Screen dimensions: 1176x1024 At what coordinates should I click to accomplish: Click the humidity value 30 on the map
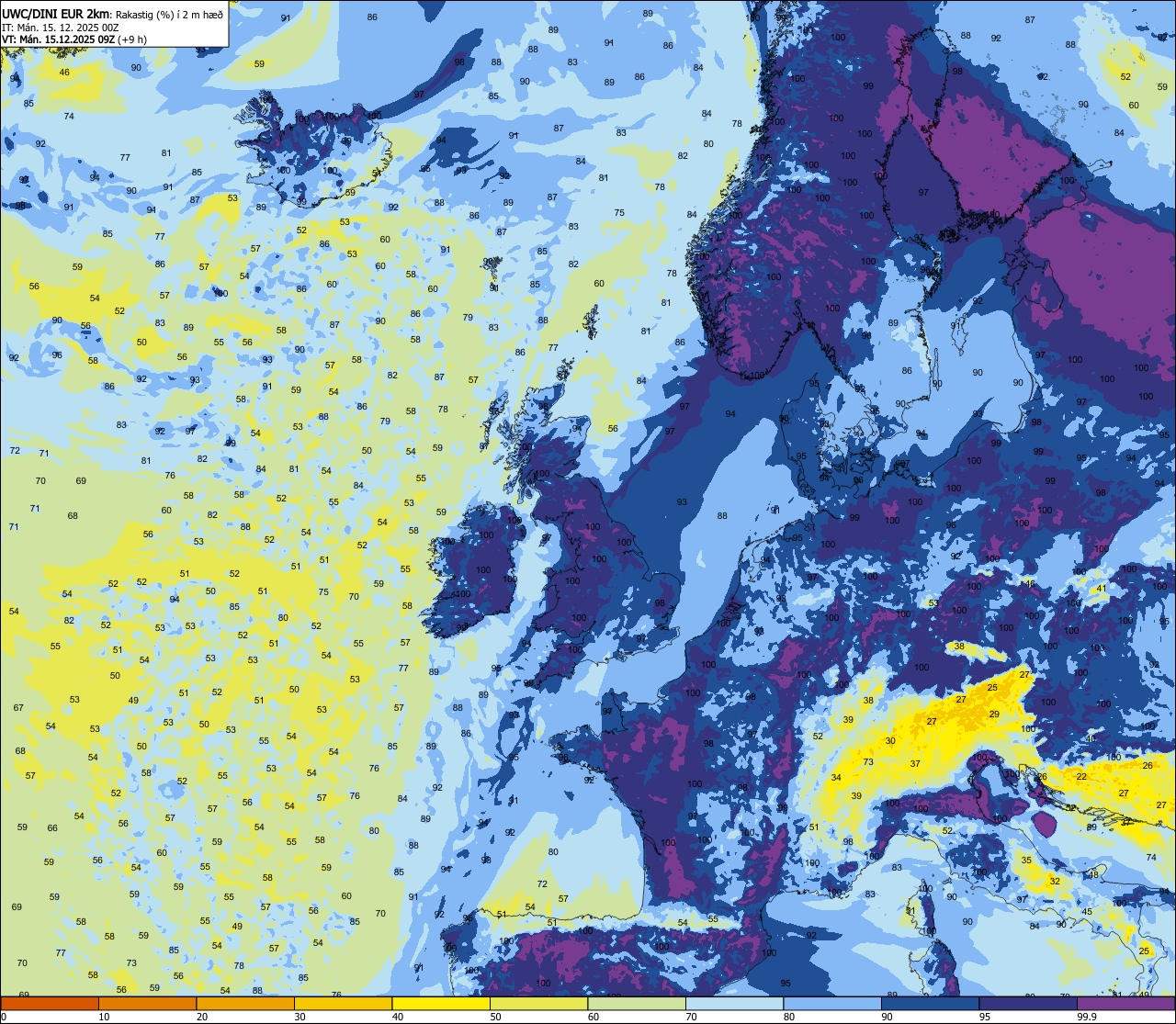point(890,740)
